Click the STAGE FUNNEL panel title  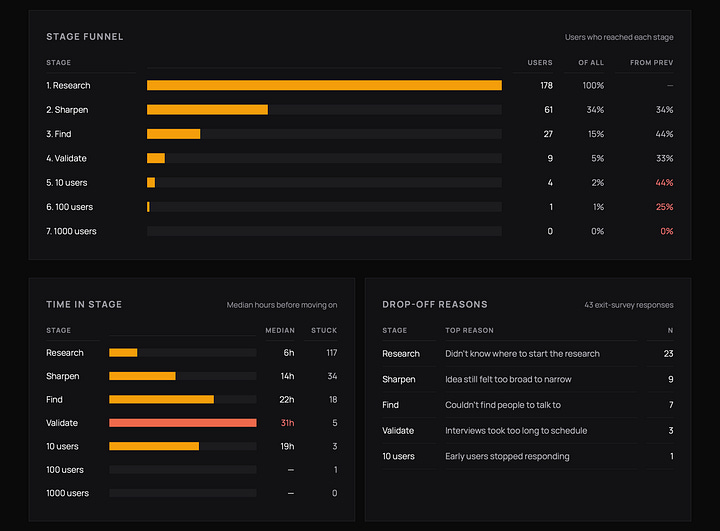tap(84, 37)
